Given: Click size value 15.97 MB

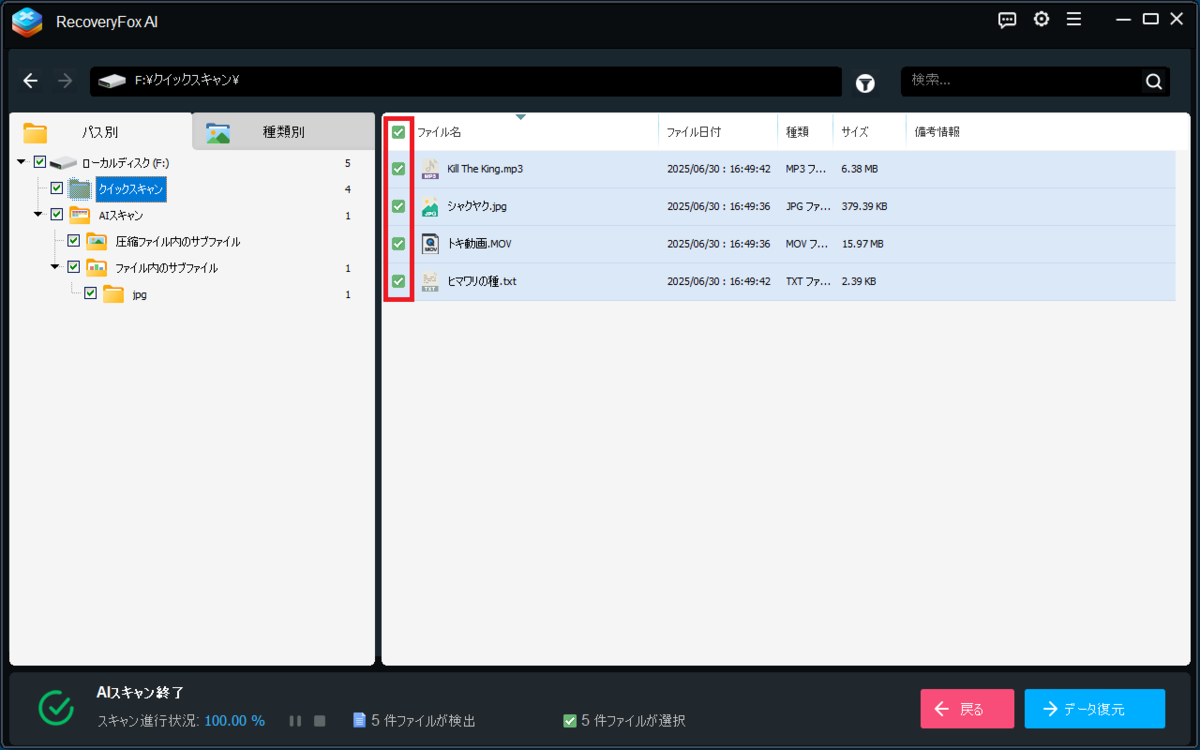Looking at the screenshot, I should click(863, 243).
